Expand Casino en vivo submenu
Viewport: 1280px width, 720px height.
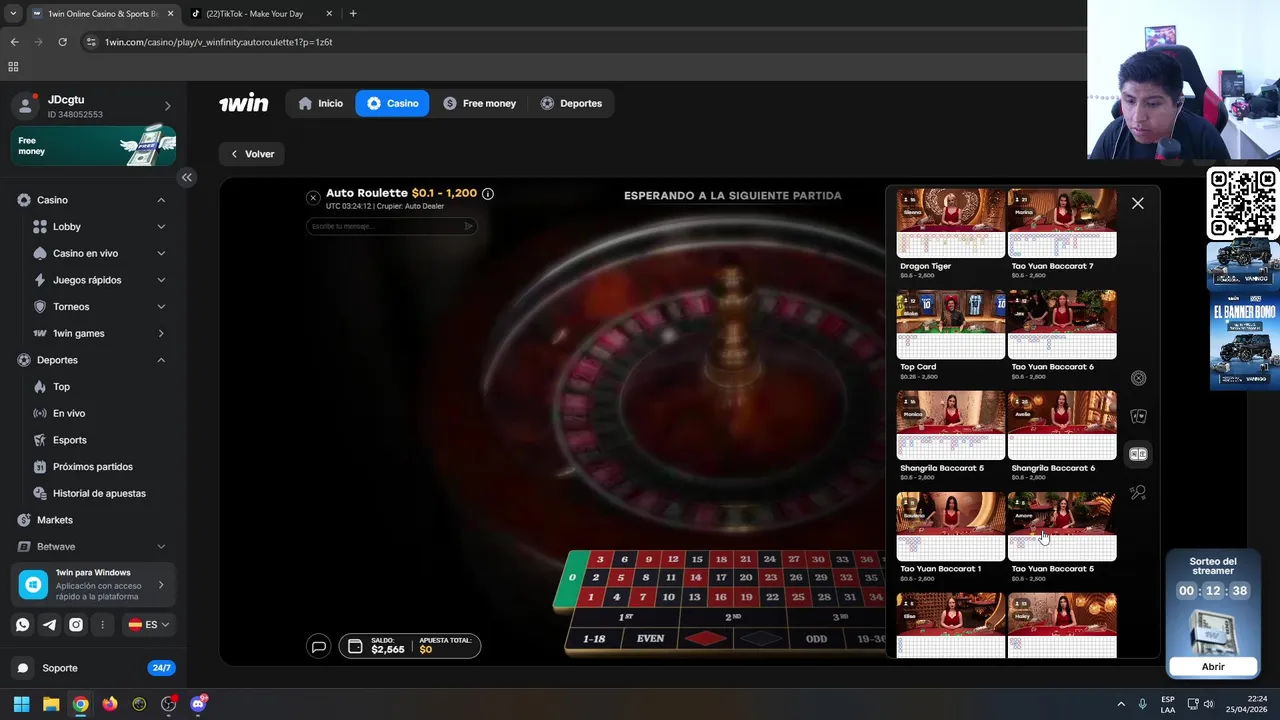161,253
